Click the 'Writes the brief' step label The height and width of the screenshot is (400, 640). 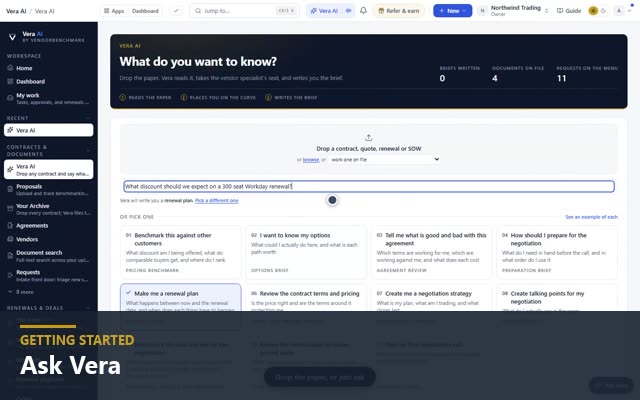coord(295,98)
